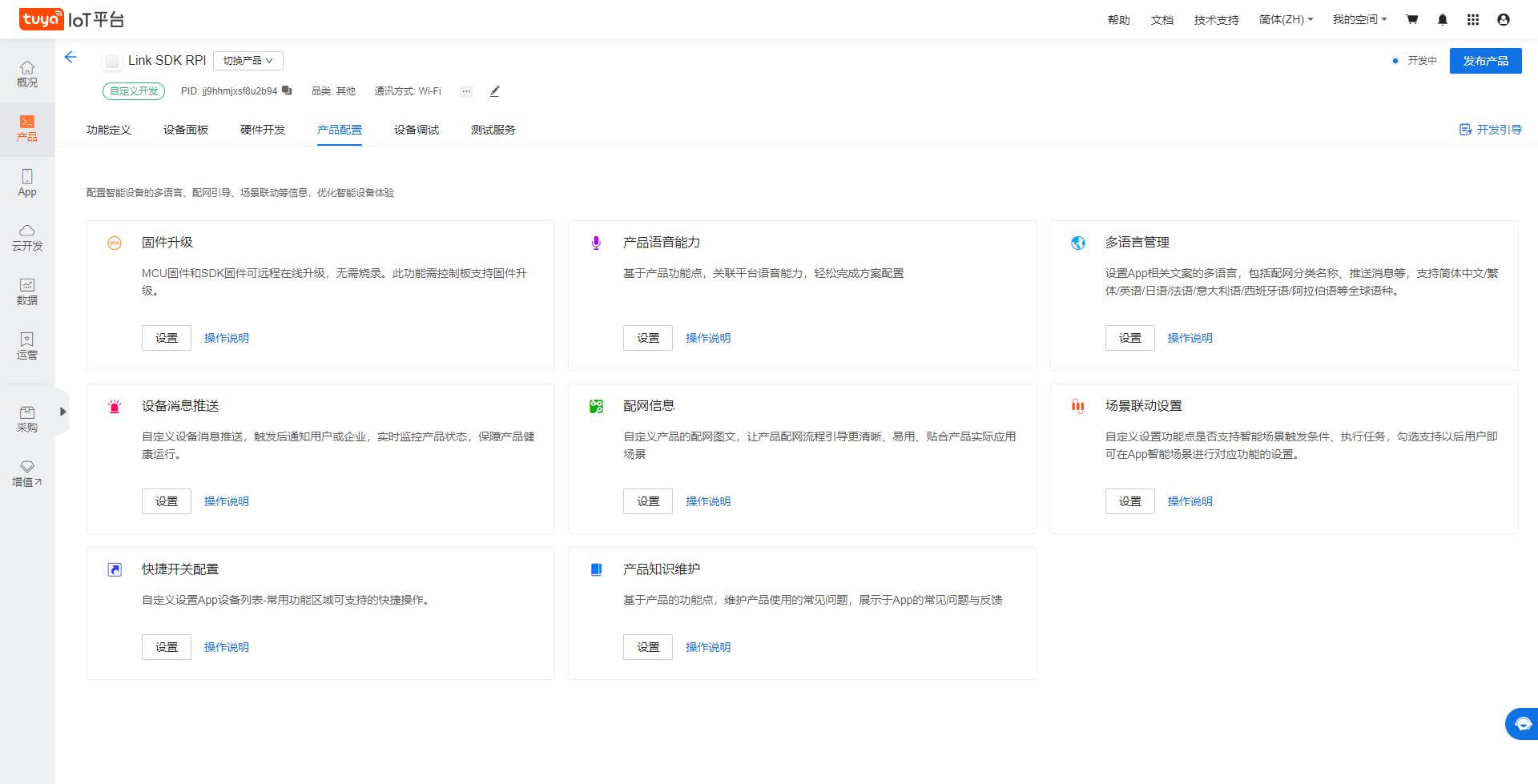Open the 简体(ZH) language dropdown

[1286, 19]
